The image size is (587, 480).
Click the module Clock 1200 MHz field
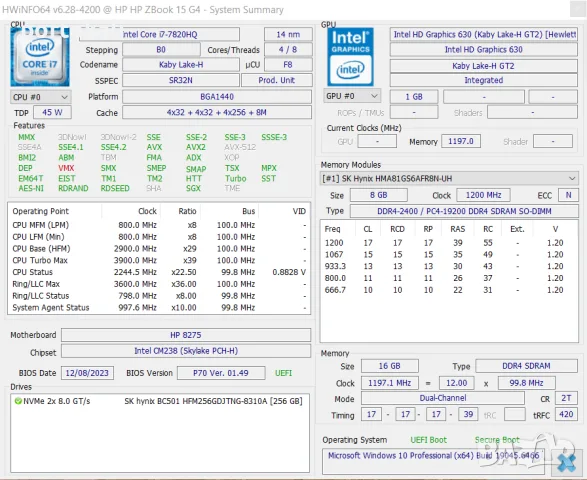pos(483,195)
